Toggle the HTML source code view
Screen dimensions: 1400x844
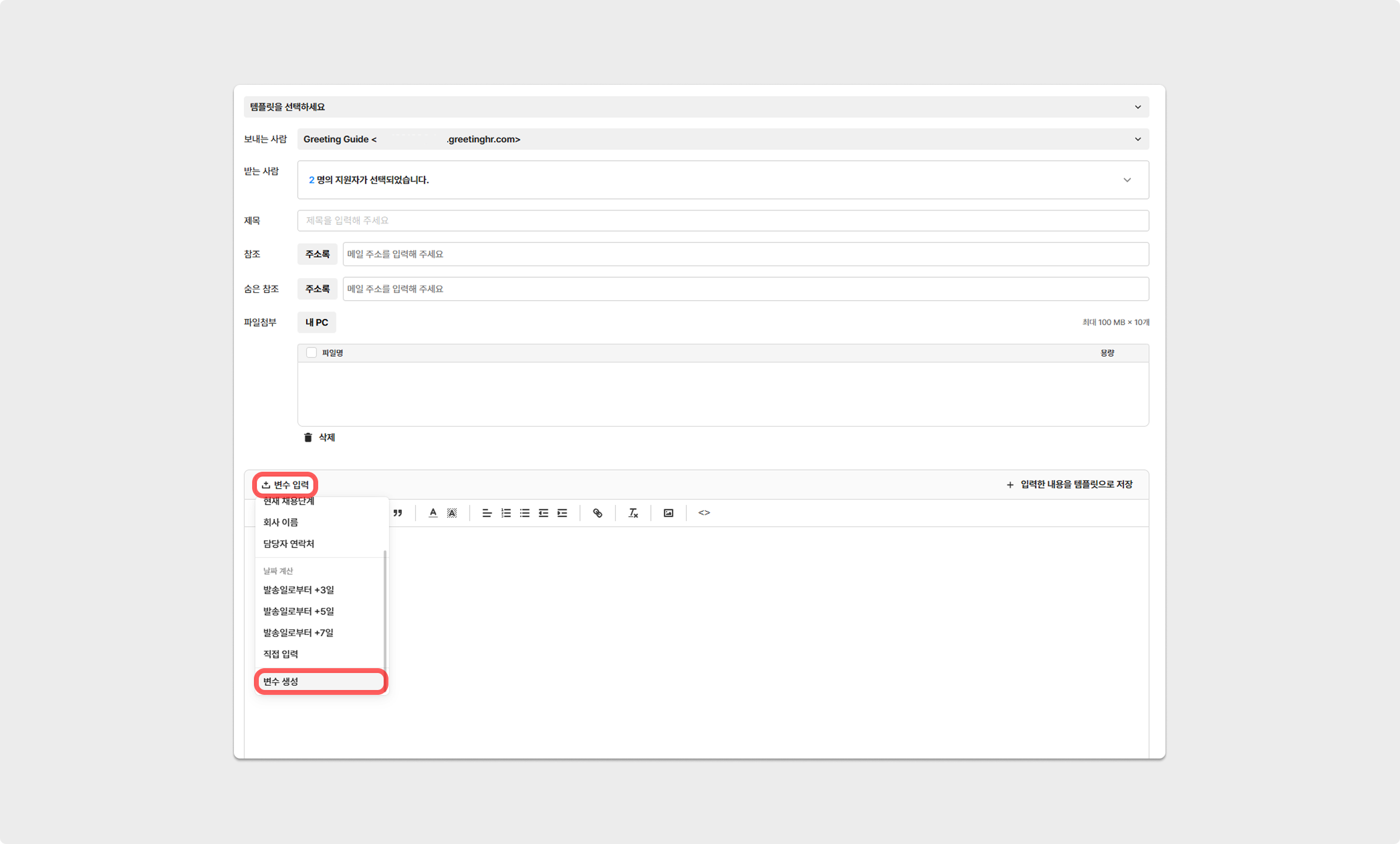[x=704, y=513]
